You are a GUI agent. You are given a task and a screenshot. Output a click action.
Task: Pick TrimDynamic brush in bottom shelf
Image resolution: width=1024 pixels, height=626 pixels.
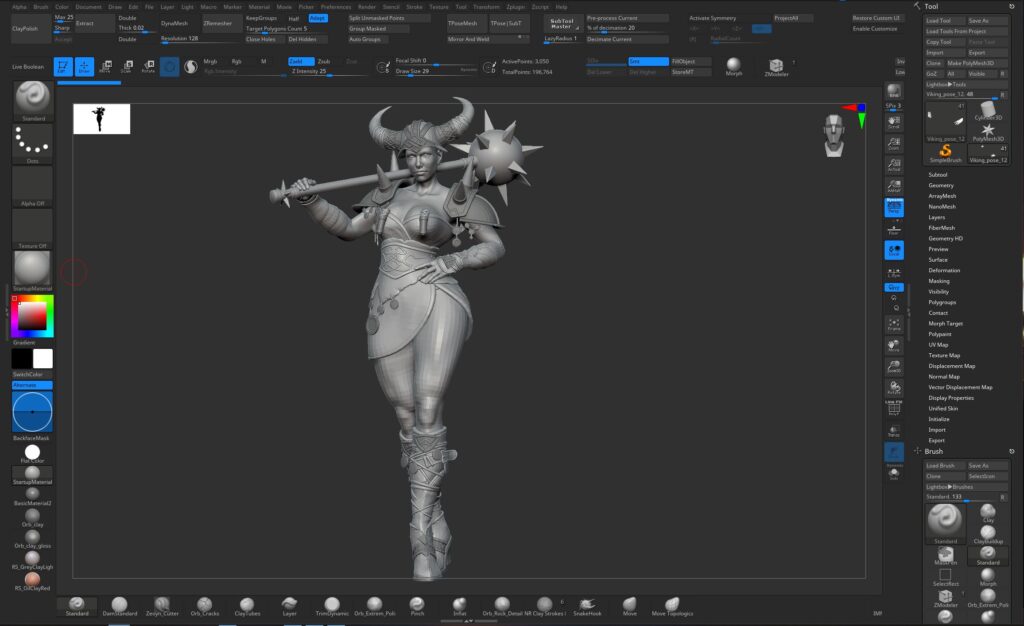pos(332,606)
